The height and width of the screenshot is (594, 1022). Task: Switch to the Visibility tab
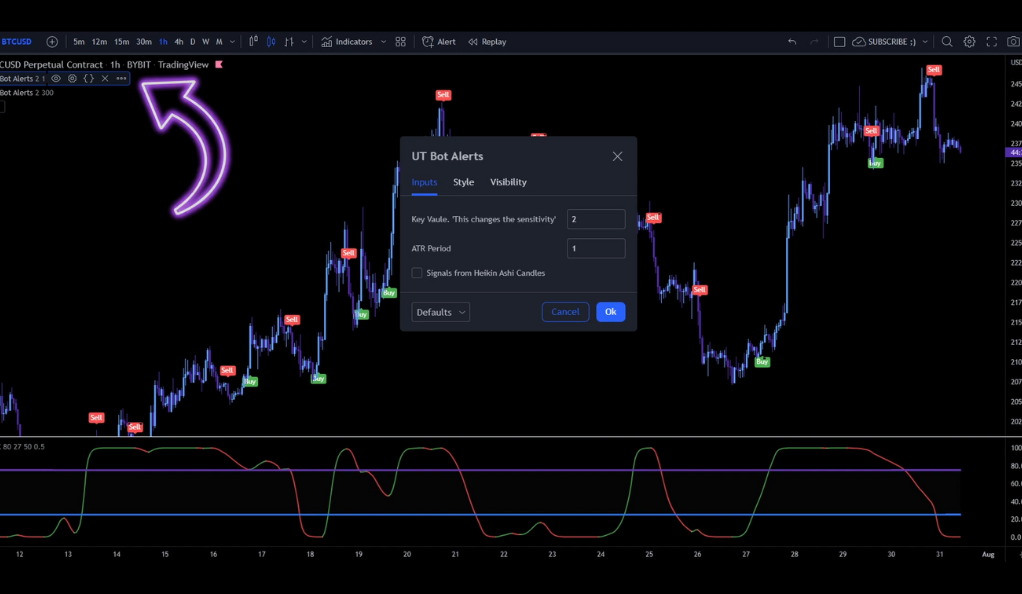pos(508,183)
